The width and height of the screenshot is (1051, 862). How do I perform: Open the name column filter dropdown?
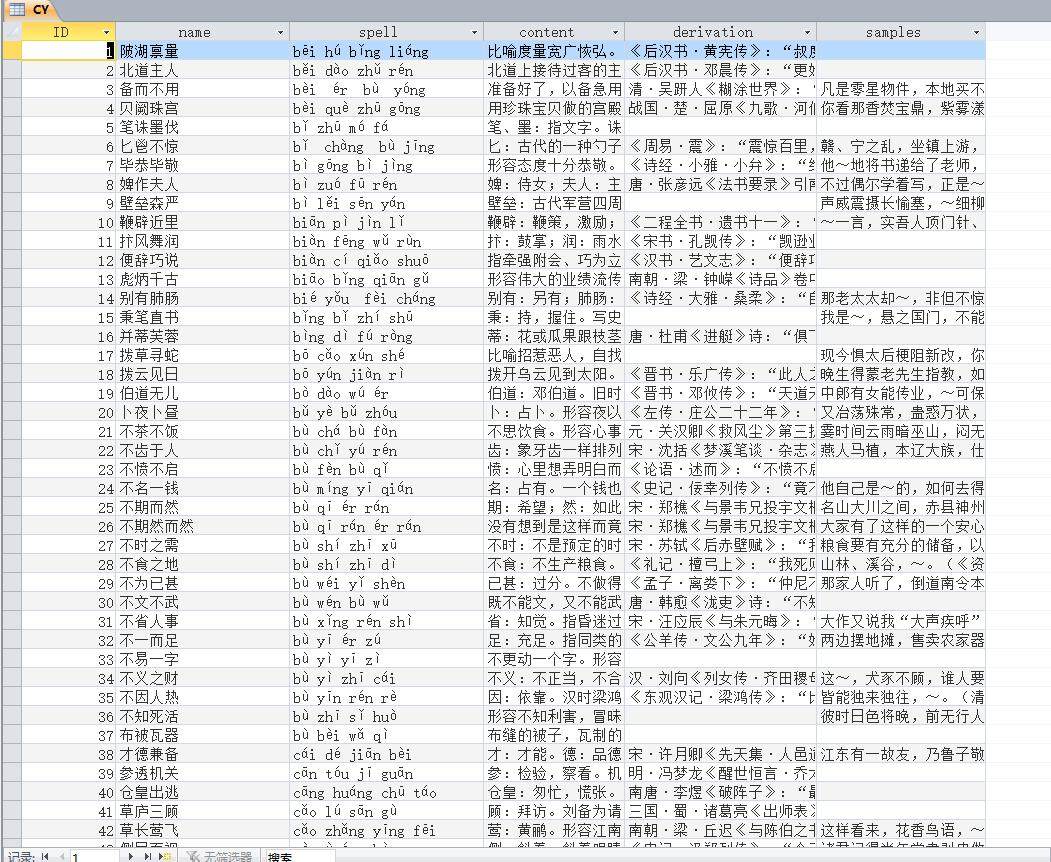280,31
